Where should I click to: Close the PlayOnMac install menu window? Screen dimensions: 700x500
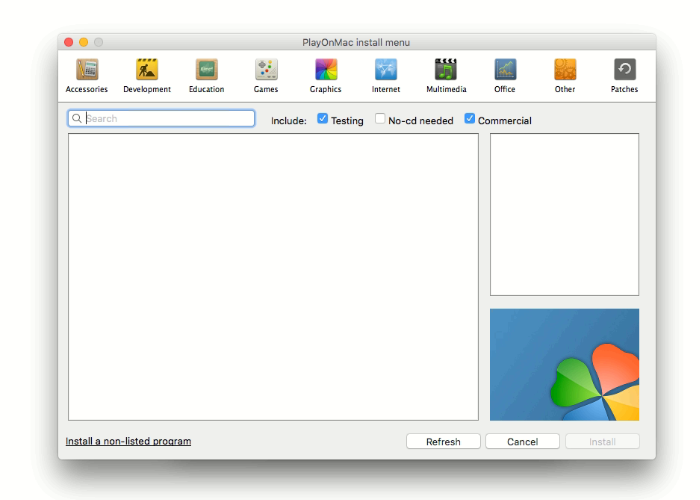pos(69,42)
